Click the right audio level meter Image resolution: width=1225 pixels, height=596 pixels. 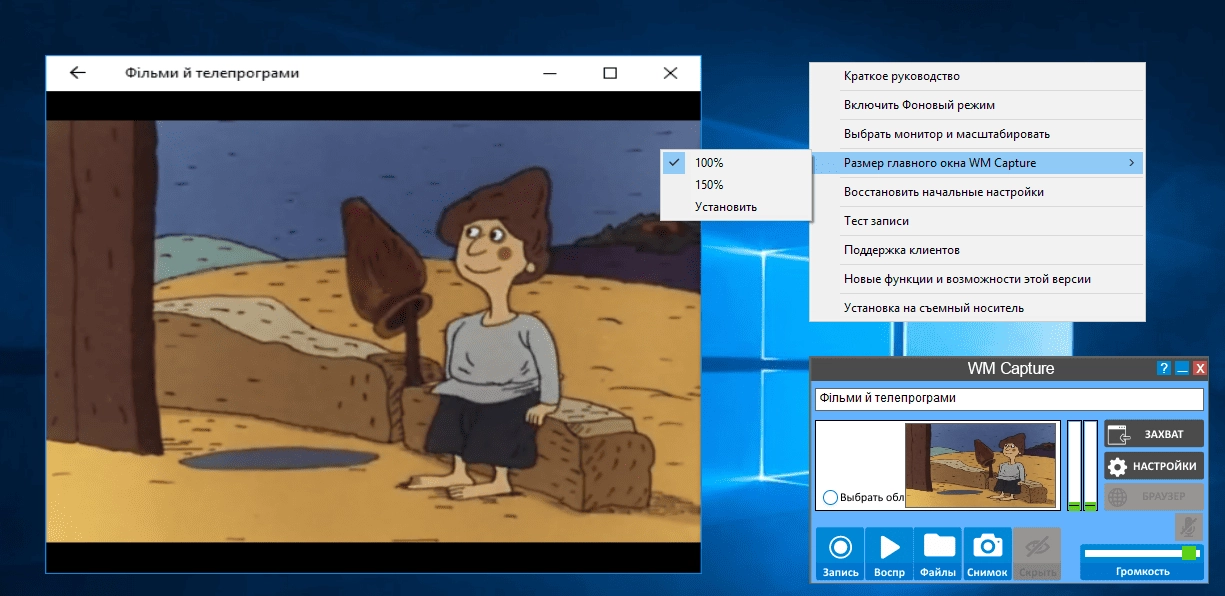coord(1090,466)
